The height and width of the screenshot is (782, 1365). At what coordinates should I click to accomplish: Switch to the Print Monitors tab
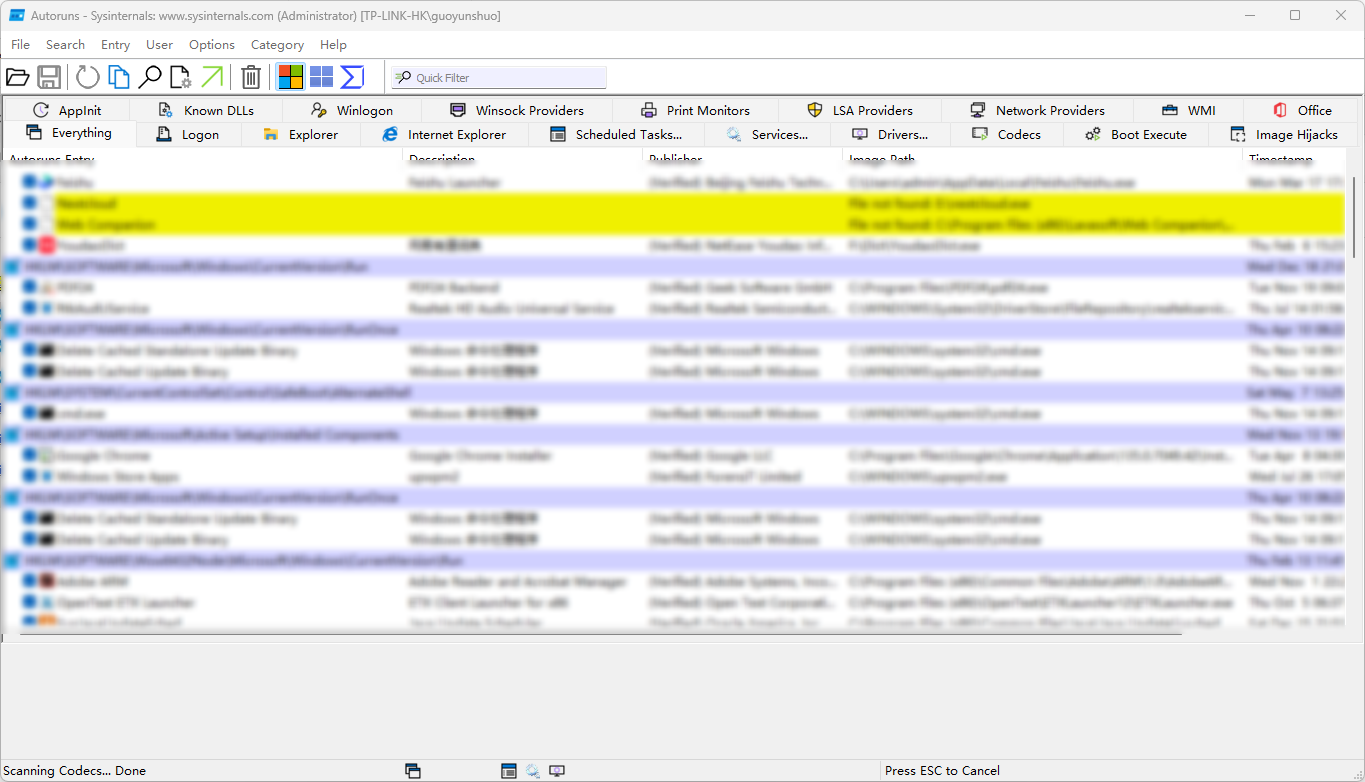tap(695, 110)
